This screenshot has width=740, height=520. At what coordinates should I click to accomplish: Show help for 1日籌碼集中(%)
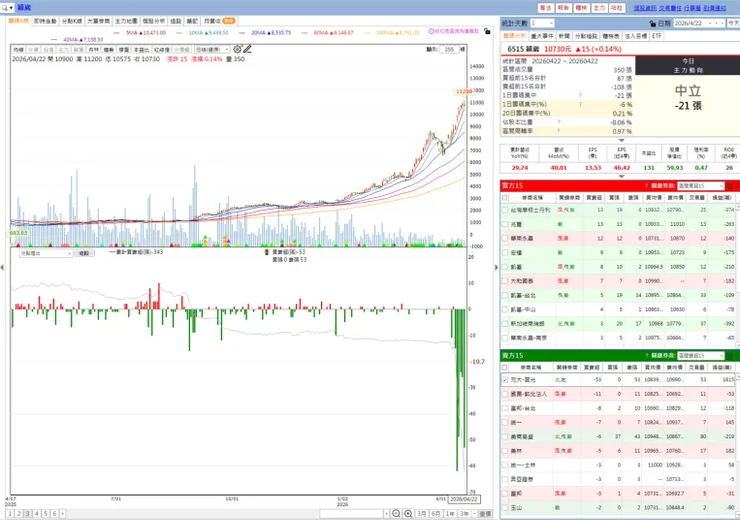tap(580, 104)
